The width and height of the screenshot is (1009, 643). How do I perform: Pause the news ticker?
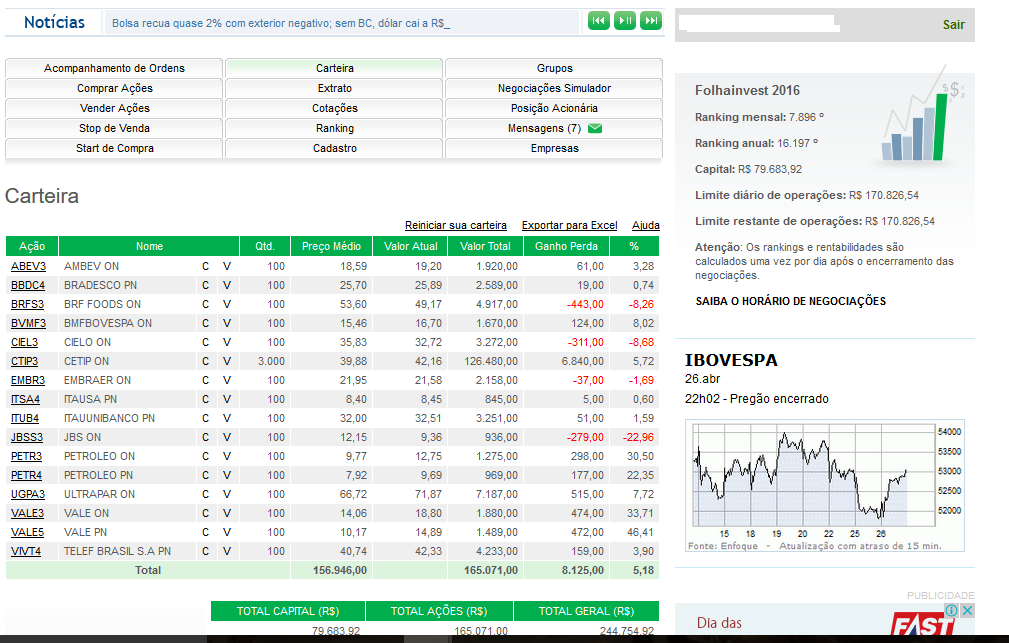[625, 21]
